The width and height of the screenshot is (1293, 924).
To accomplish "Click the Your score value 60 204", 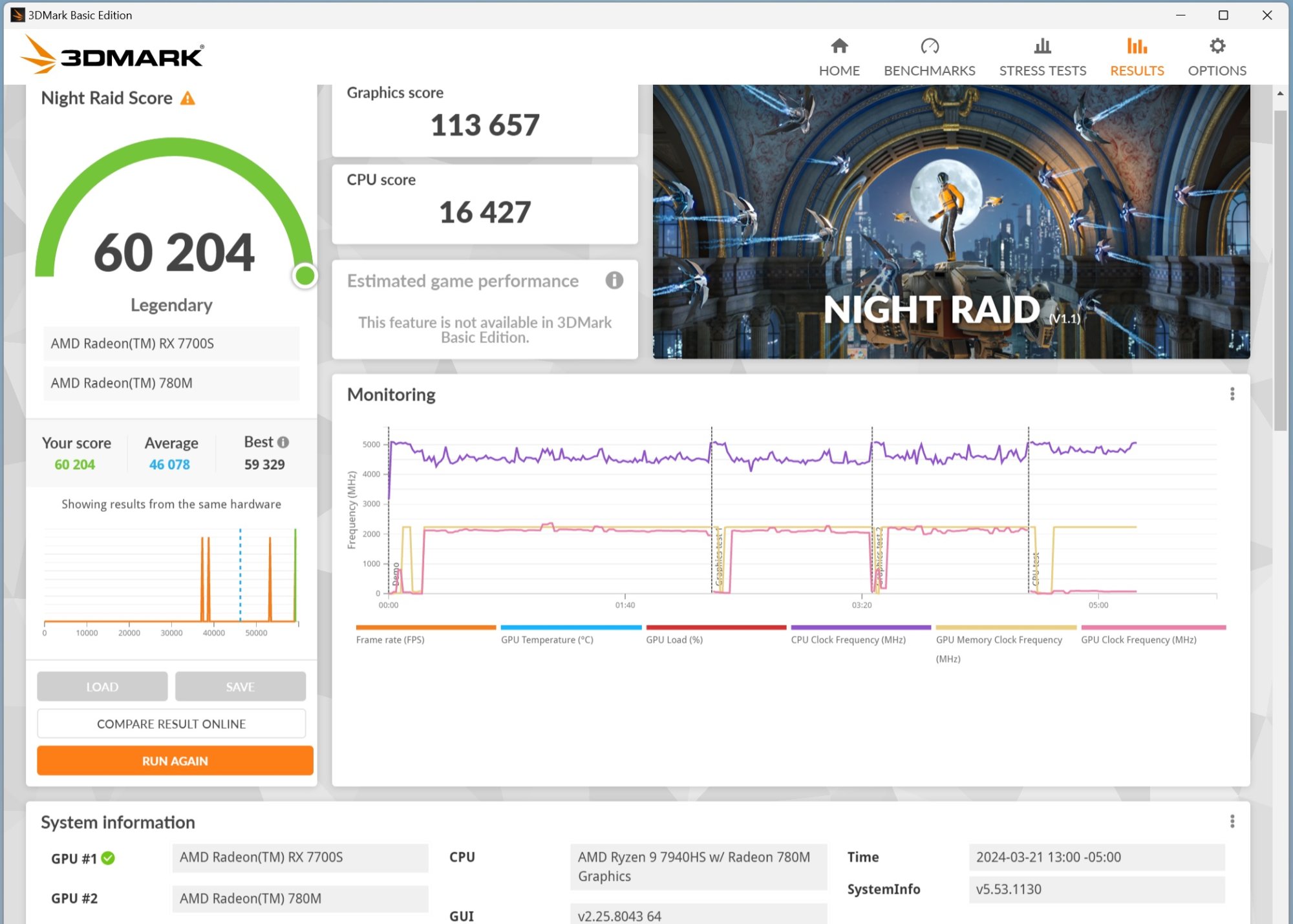I will point(74,465).
